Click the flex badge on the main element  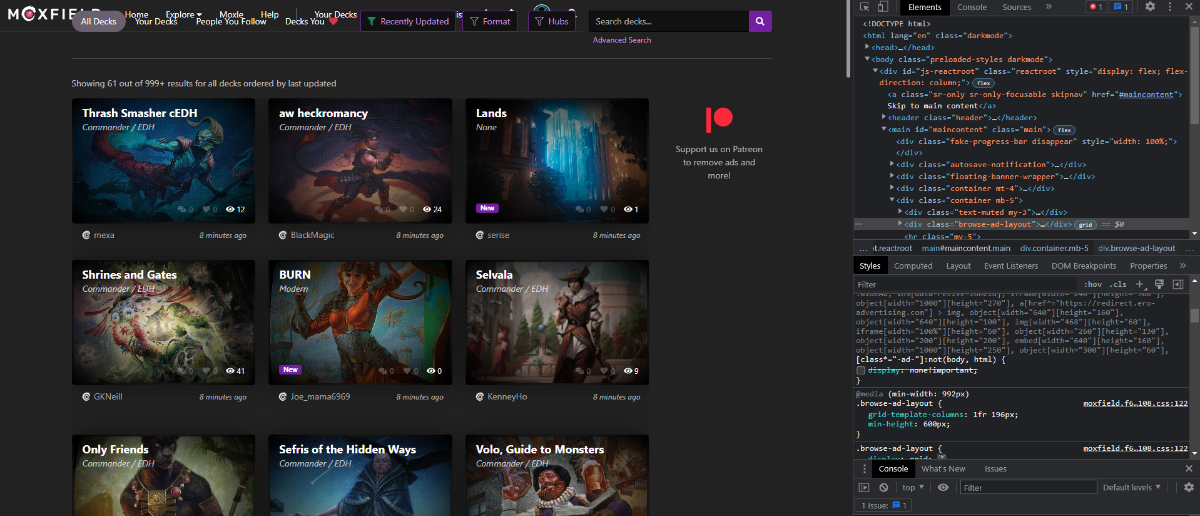1063,130
